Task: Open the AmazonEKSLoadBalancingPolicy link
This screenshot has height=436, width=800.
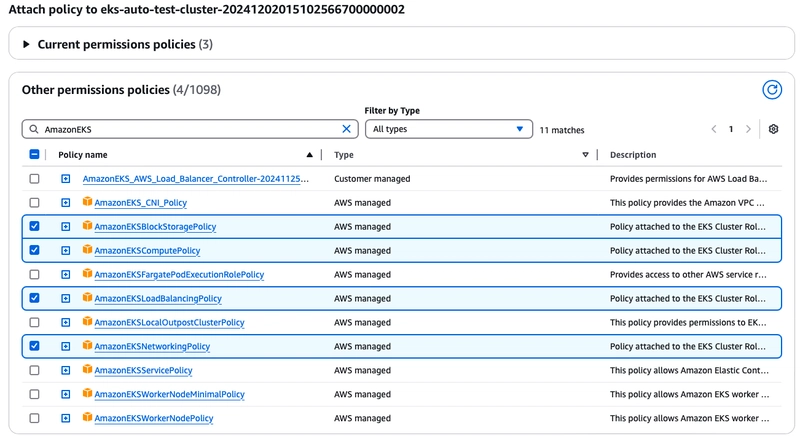Action: [x=157, y=298]
